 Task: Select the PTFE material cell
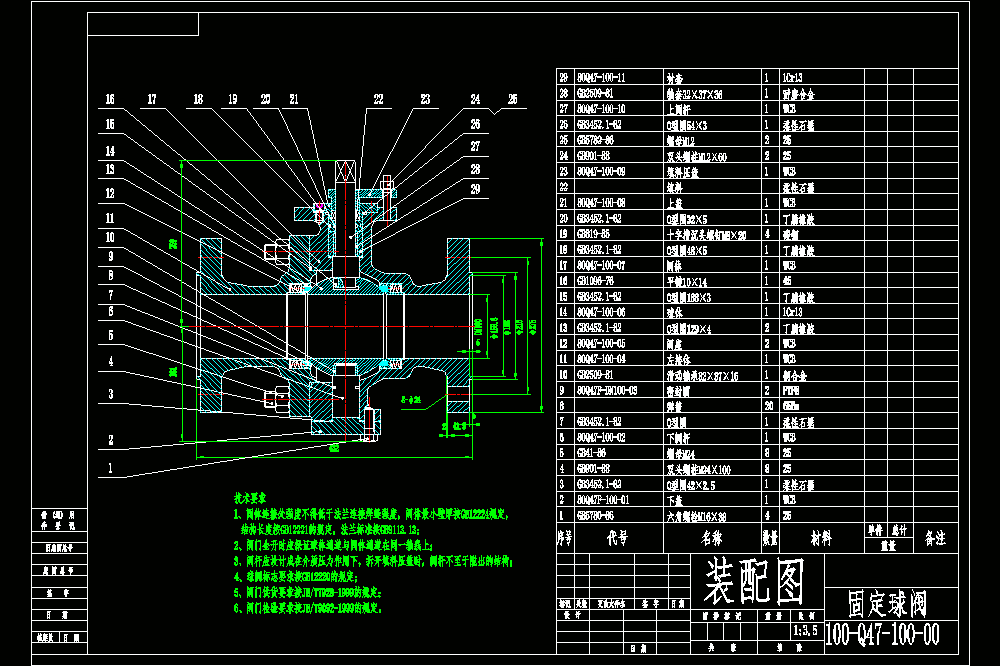pyautogui.click(x=791, y=390)
